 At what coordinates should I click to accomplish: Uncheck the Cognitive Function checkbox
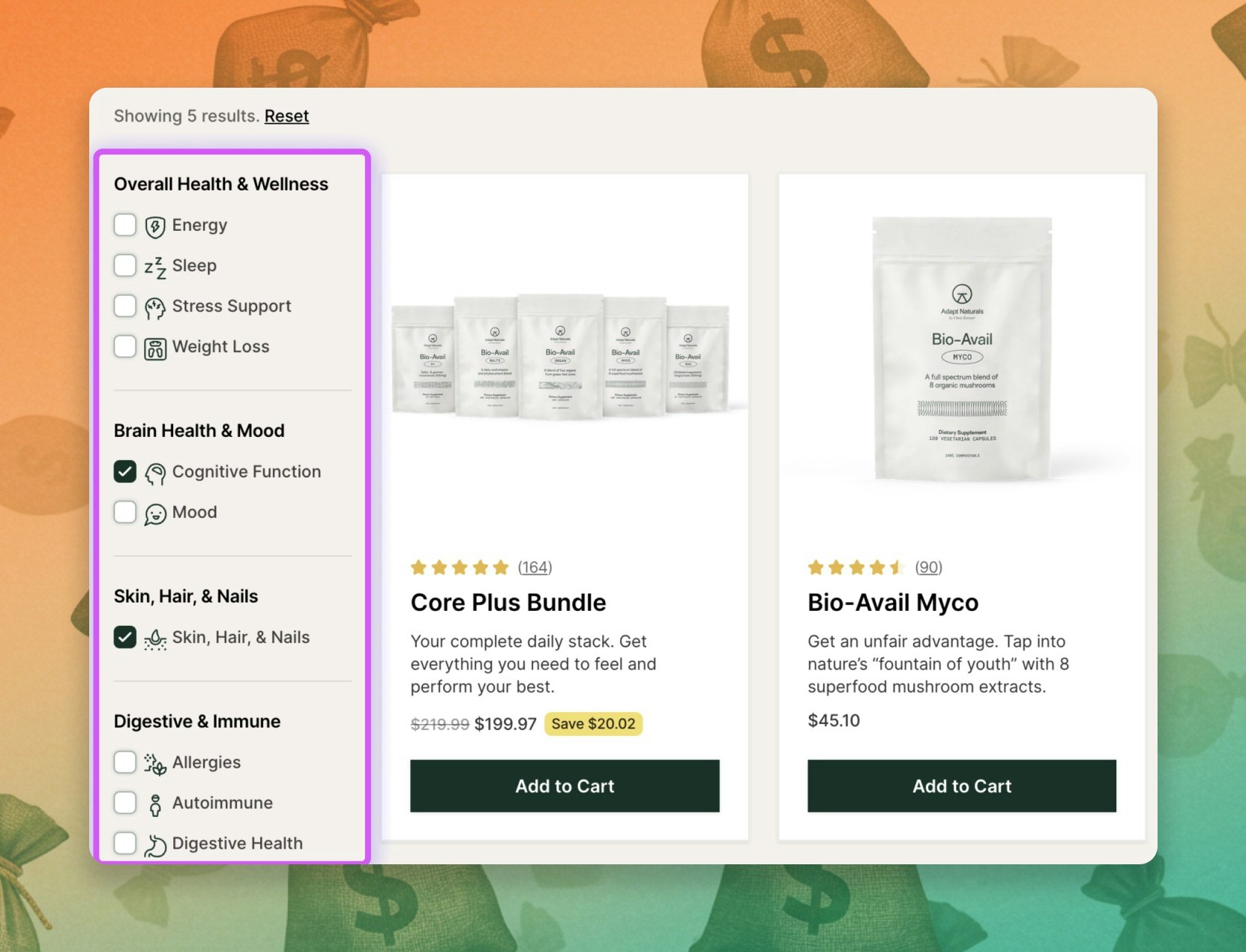tap(125, 472)
